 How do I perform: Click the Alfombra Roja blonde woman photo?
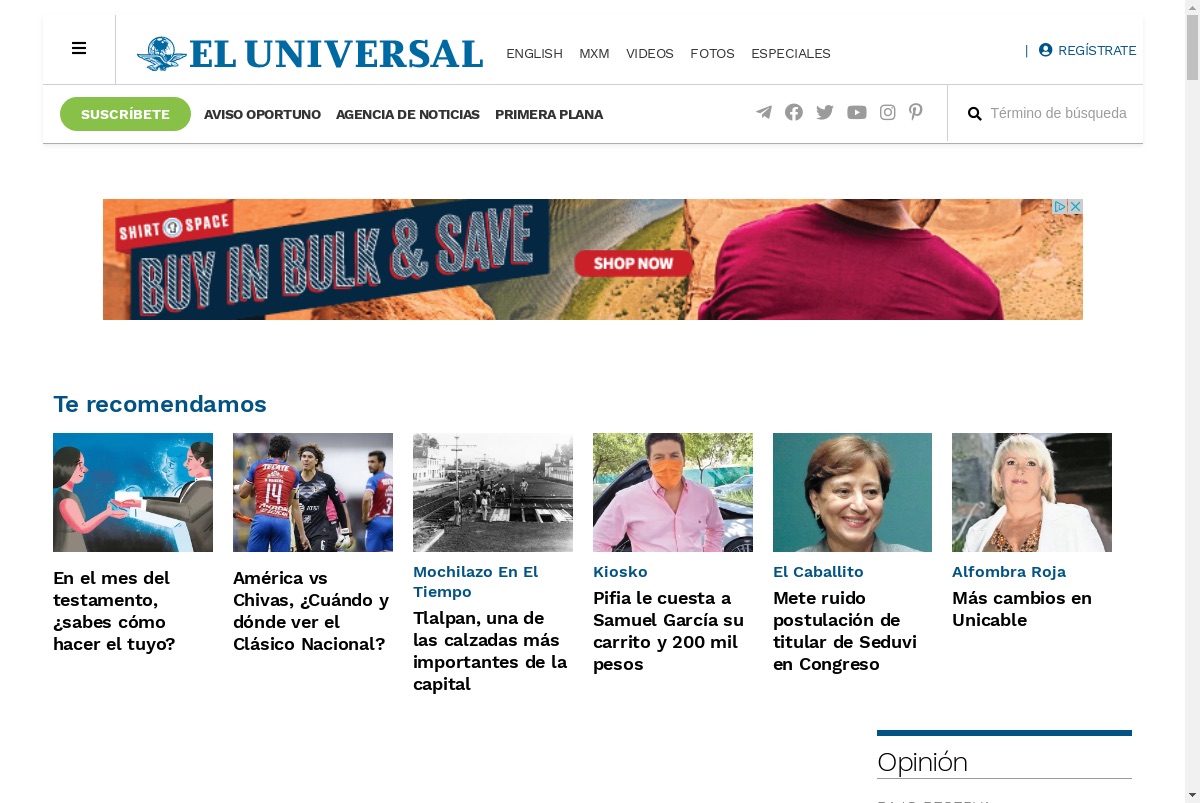click(1032, 492)
